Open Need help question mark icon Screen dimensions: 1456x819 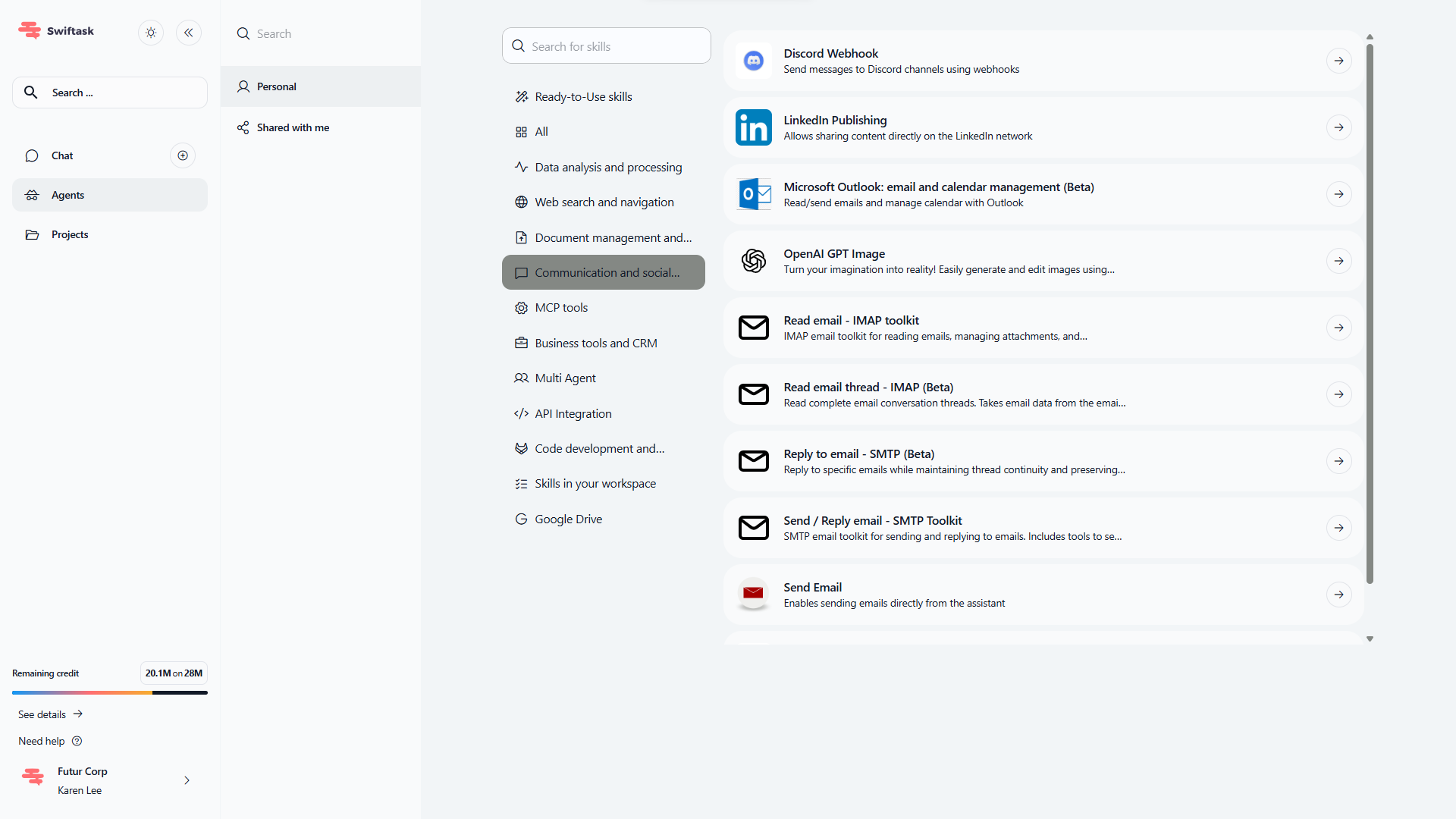point(77,741)
